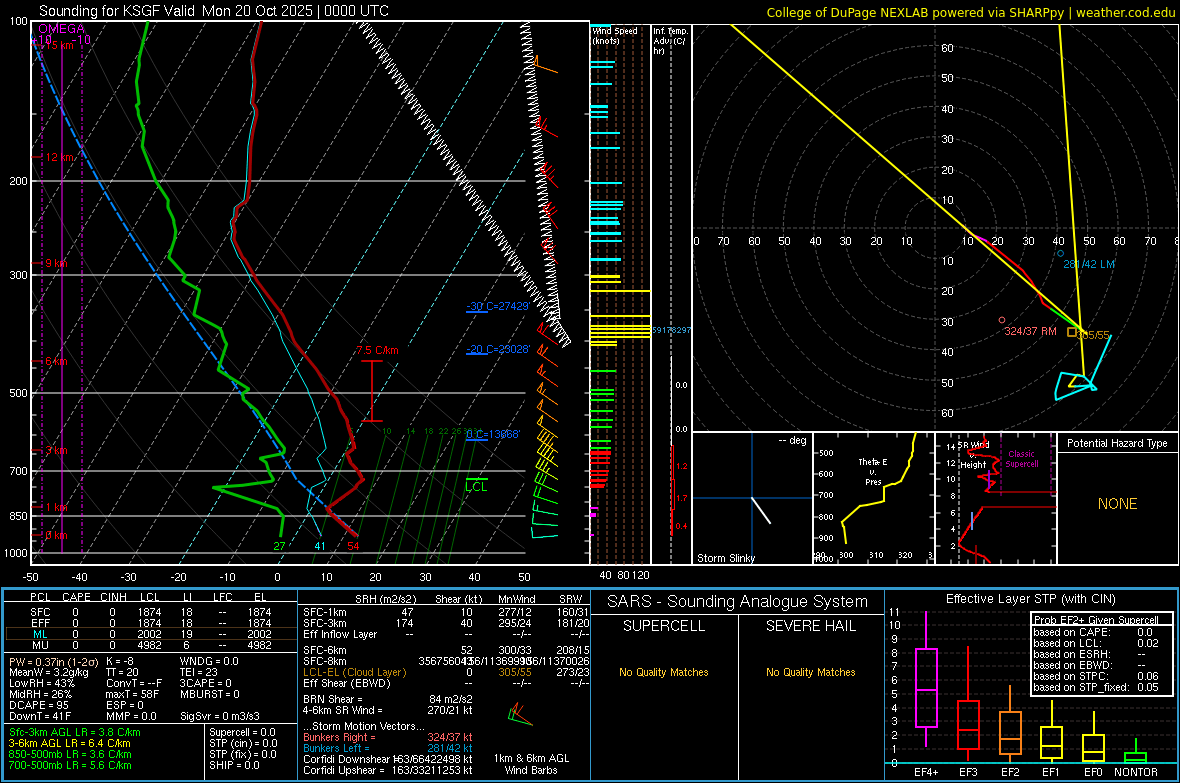Screen dimensions: 1180x783
Task: Click the SUPERCELL column heading in SARS
Action: click(x=664, y=626)
